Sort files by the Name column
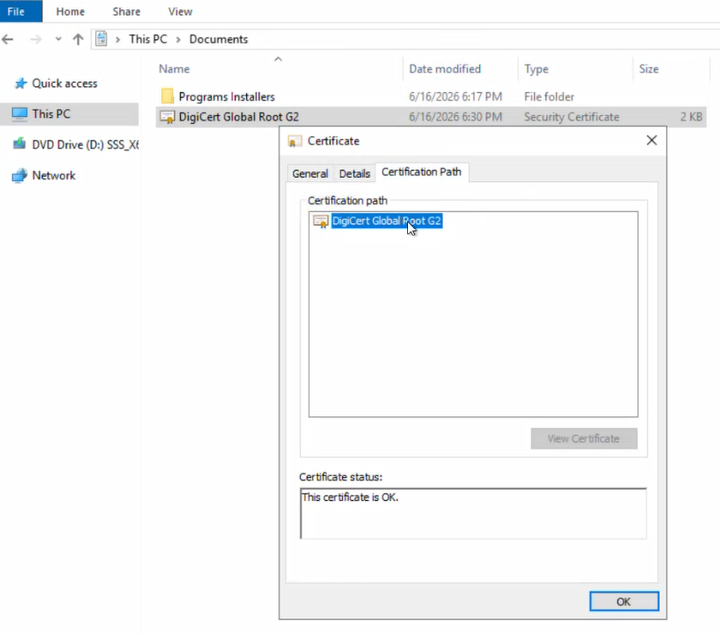 (174, 69)
